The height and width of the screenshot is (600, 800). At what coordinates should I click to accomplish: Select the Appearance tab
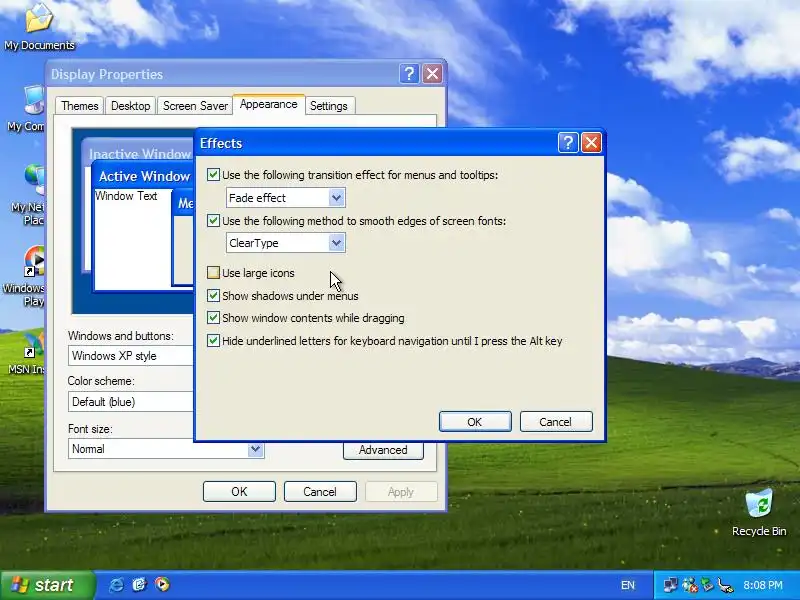tap(269, 104)
